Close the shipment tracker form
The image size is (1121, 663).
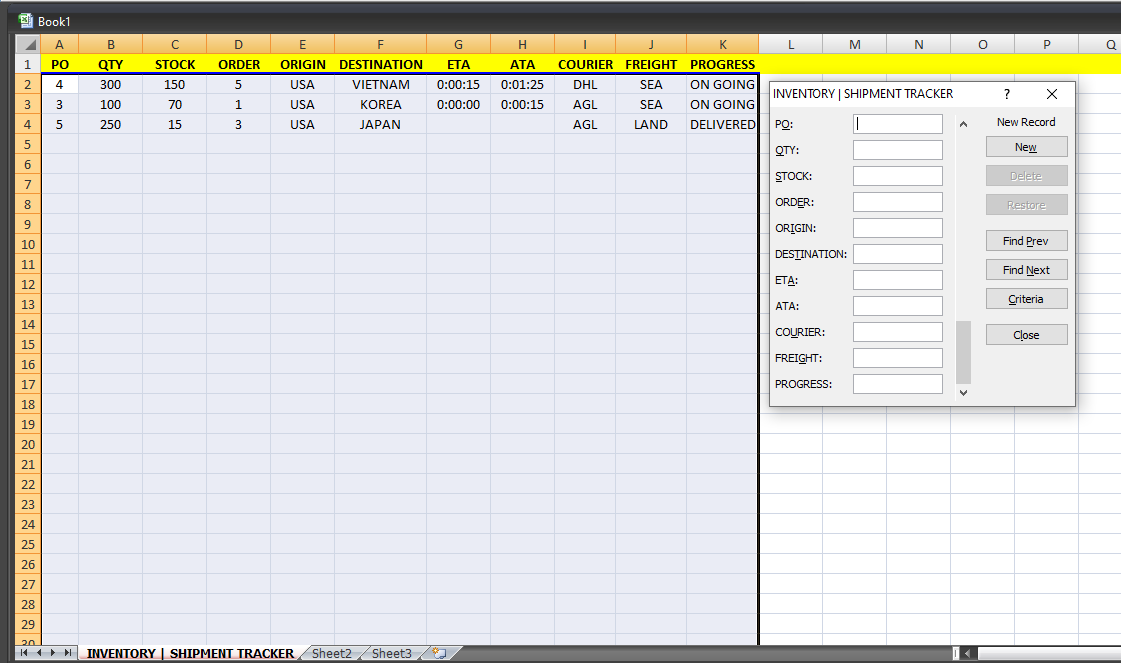[x=1026, y=334]
